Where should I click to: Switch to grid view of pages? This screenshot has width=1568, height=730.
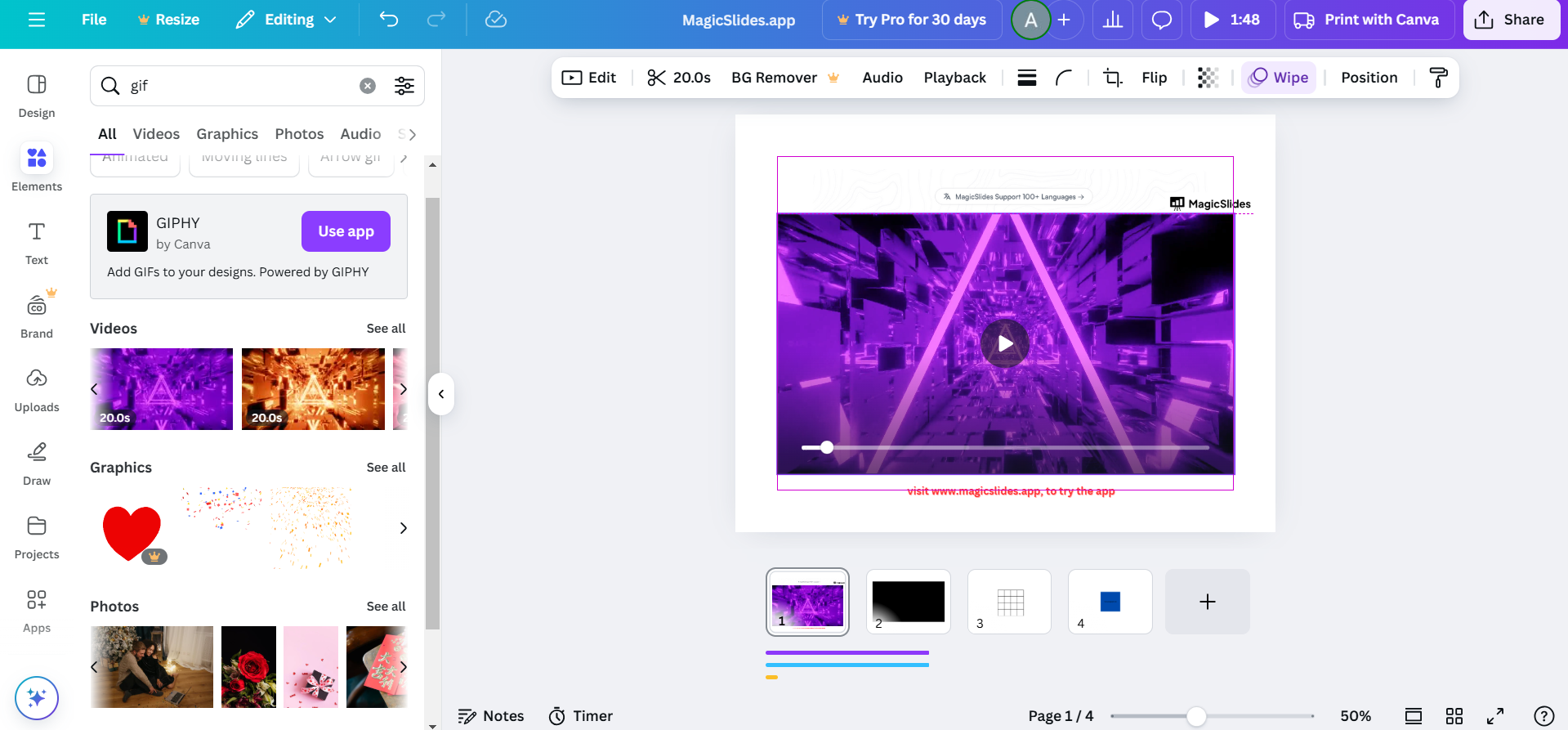pos(1454,716)
